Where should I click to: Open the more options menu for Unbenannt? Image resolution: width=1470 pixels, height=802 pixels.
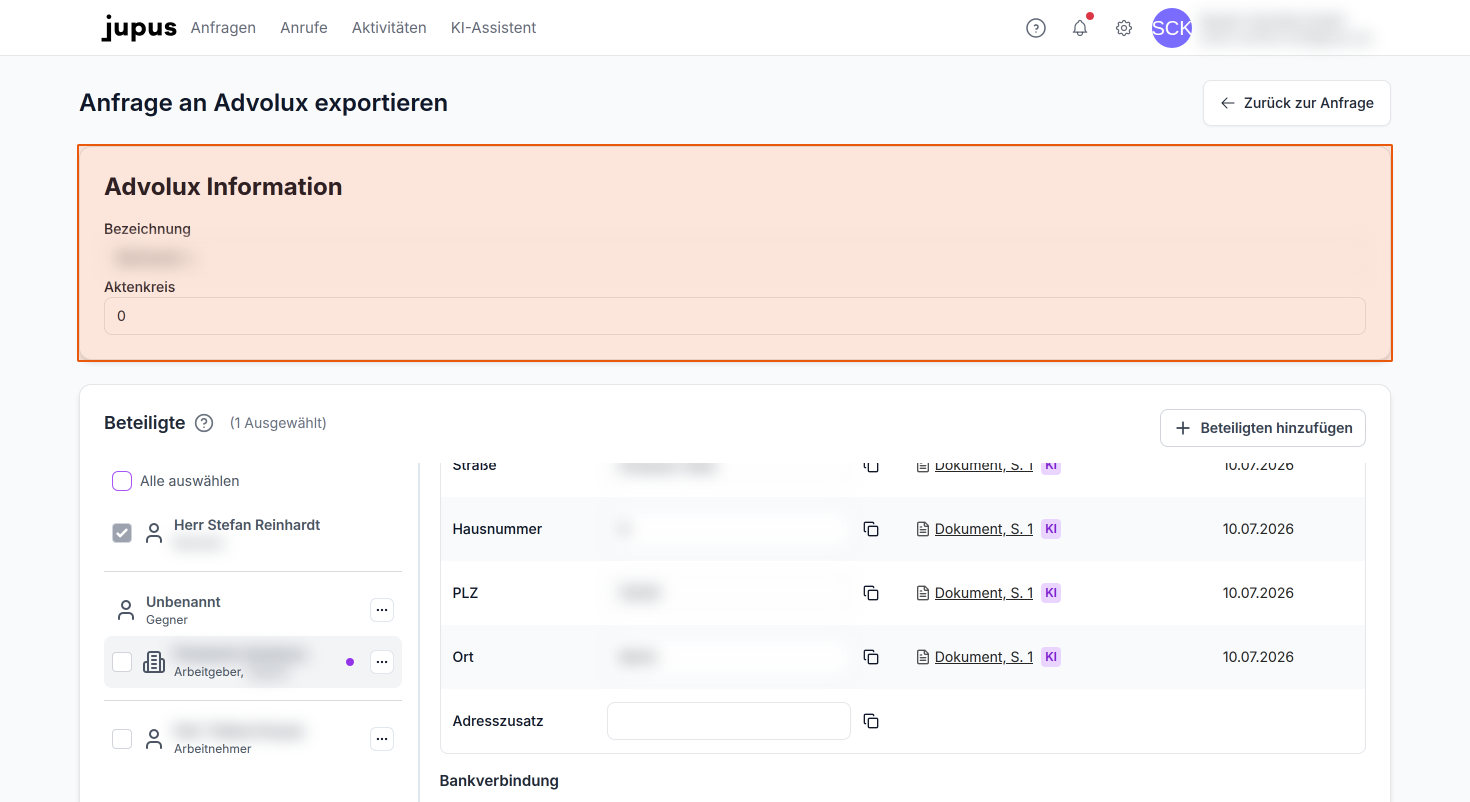tap(382, 610)
